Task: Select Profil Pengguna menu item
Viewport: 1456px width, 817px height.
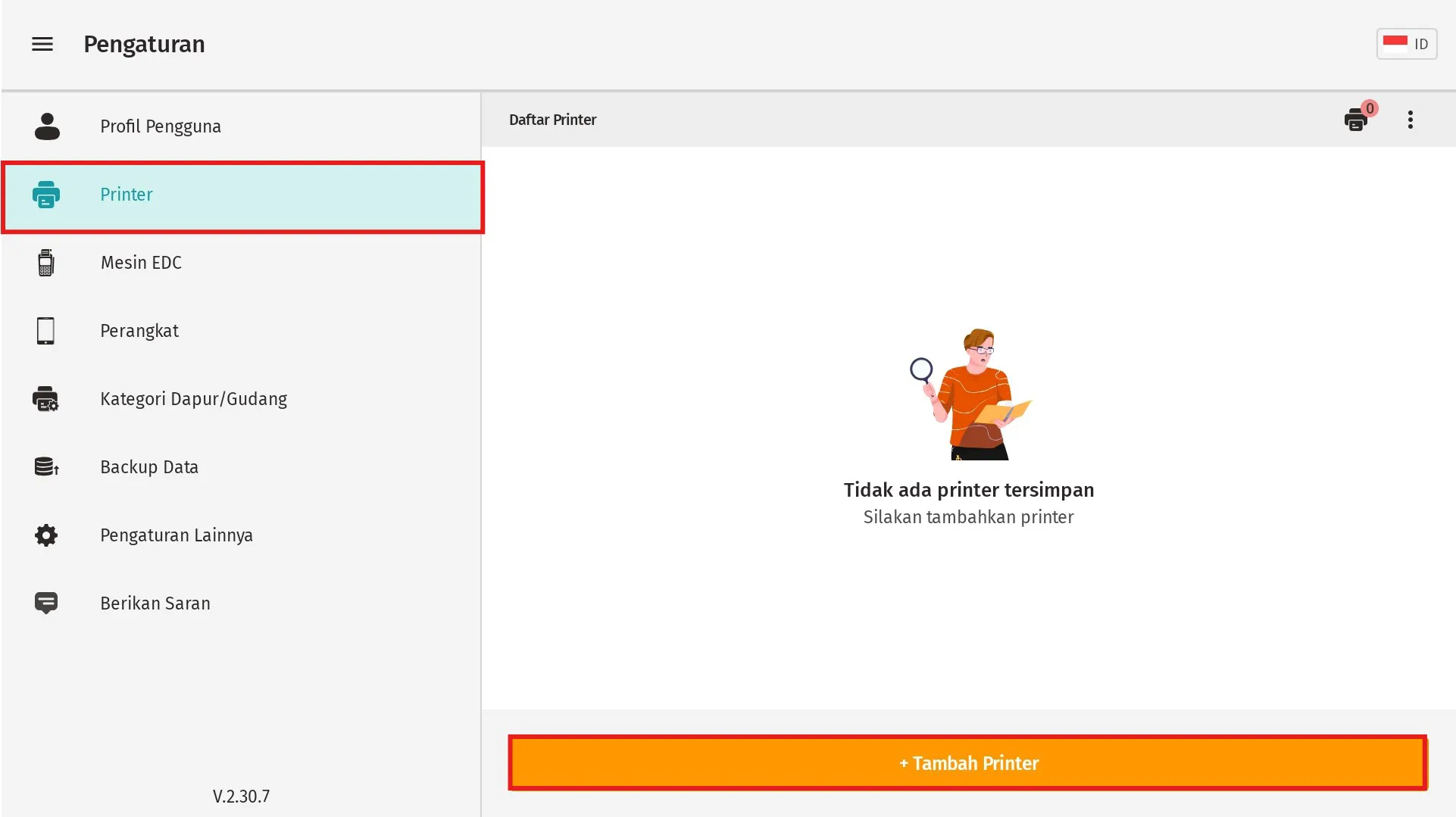Action: [161, 126]
